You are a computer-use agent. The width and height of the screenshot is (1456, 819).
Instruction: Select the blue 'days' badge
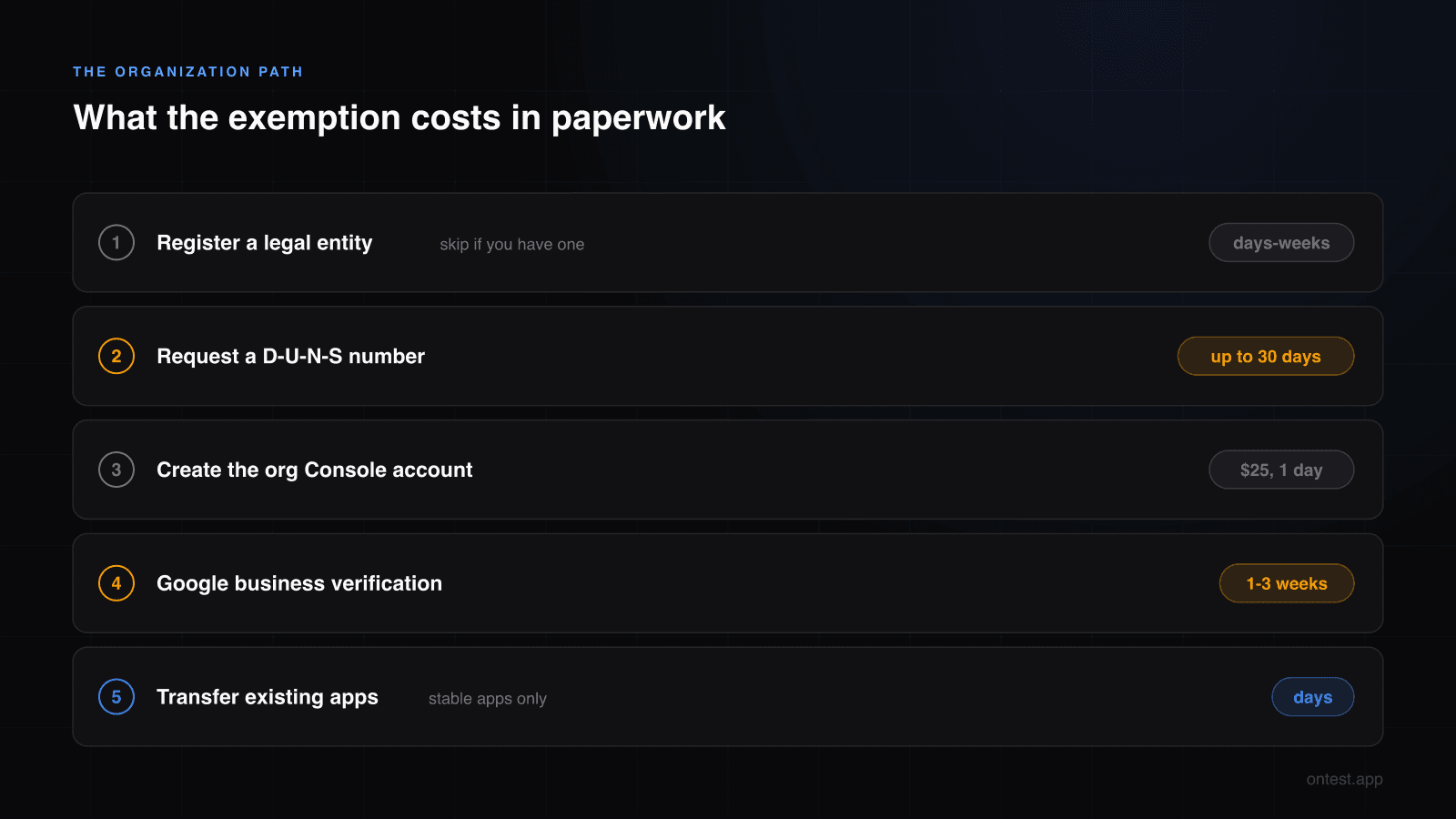pos(1313,697)
